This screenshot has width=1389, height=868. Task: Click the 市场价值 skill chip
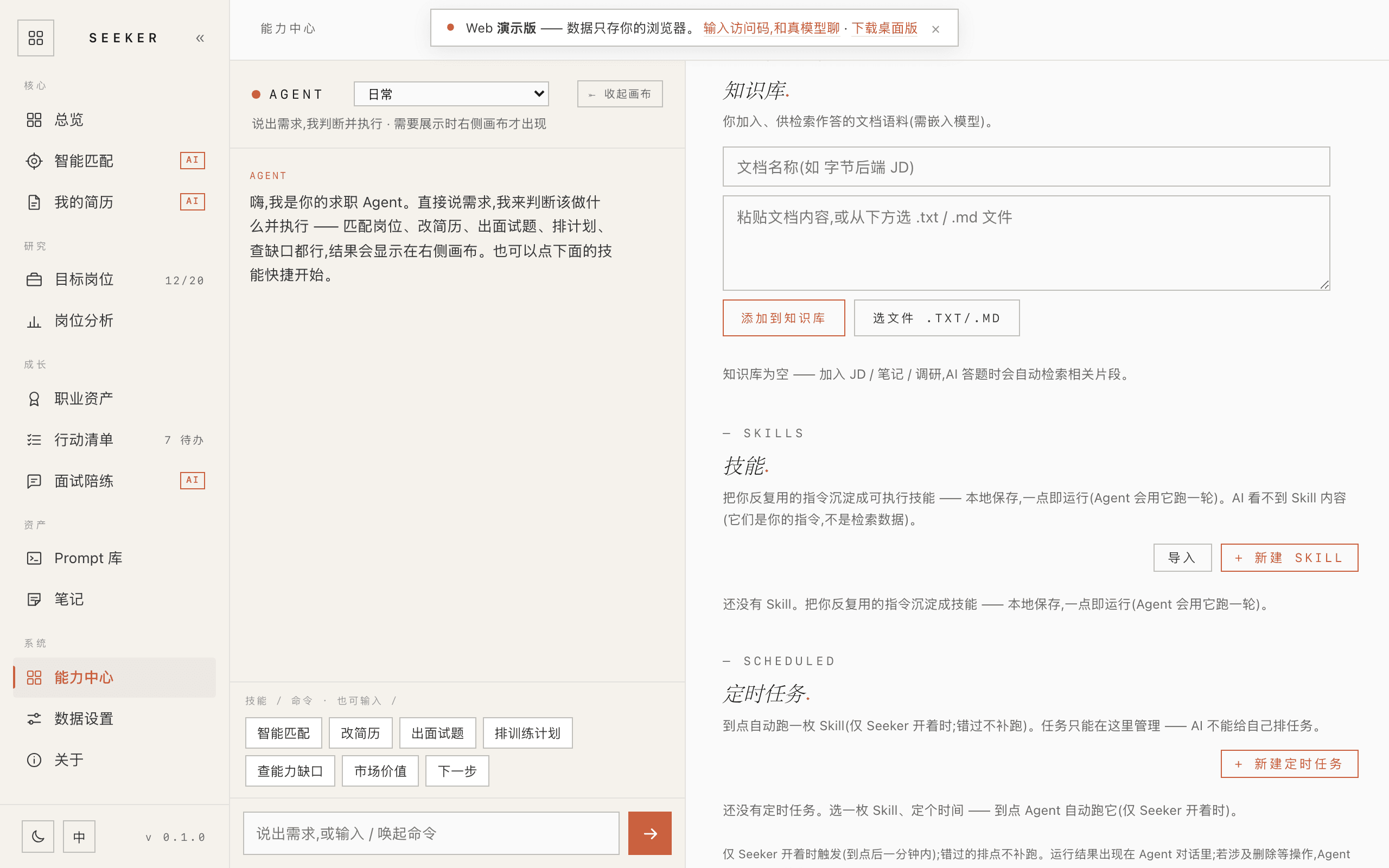coord(380,771)
